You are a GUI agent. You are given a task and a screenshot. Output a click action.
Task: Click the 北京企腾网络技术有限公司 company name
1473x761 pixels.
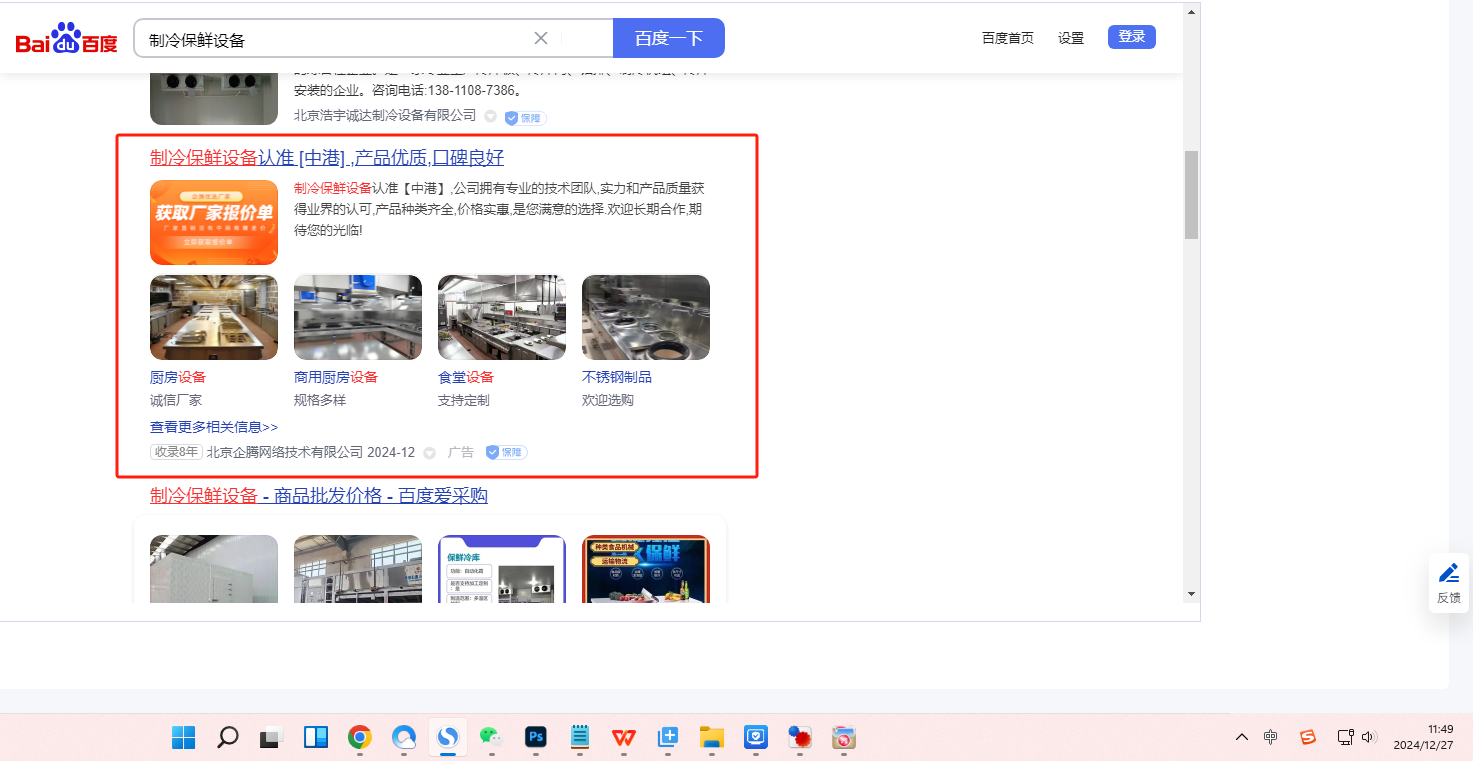pyautogui.click(x=285, y=452)
